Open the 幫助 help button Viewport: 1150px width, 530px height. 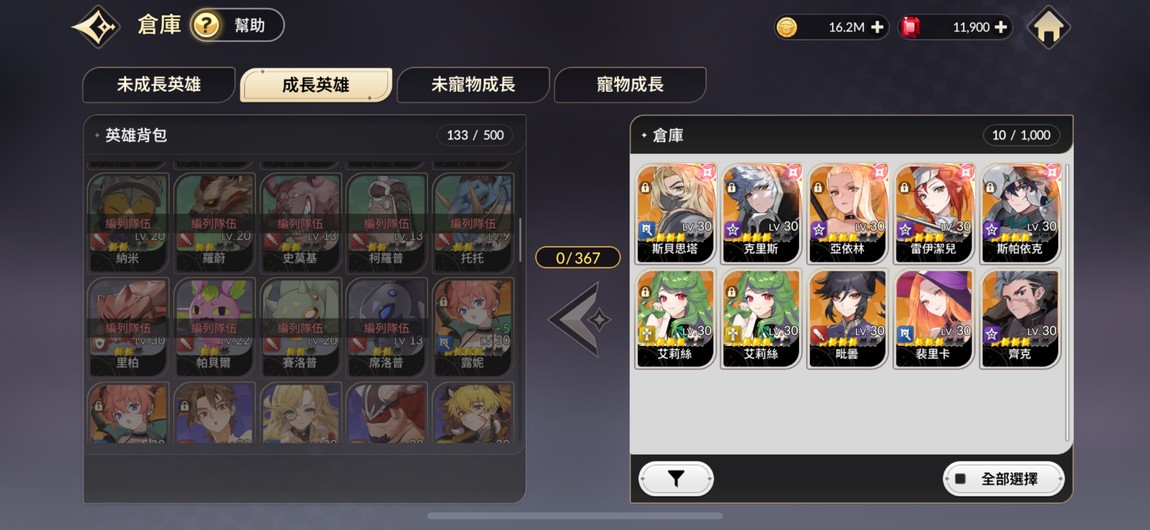[x=237, y=26]
